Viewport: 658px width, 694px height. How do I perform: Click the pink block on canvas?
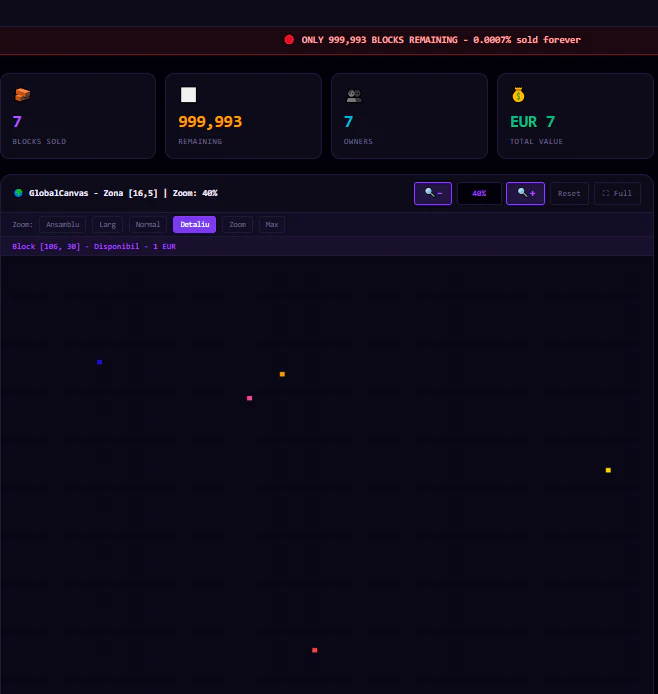tap(250, 398)
